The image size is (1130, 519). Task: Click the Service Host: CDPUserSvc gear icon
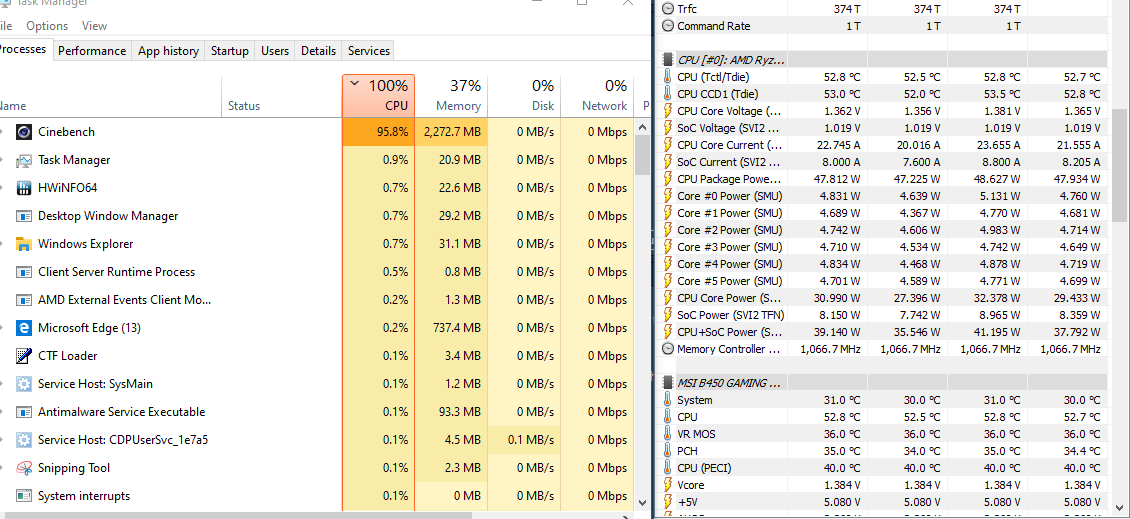24,440
